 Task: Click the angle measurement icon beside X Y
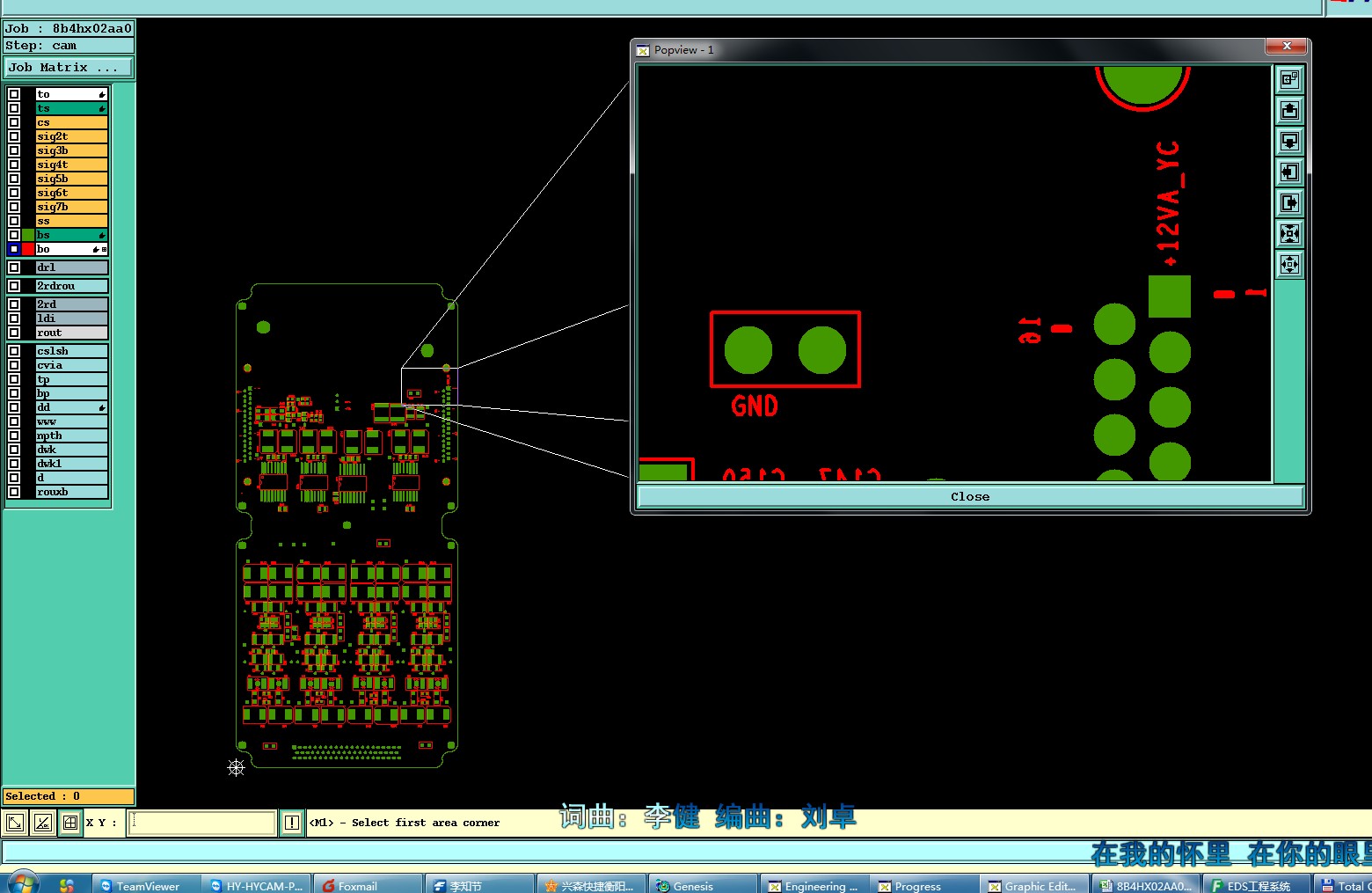42,823
